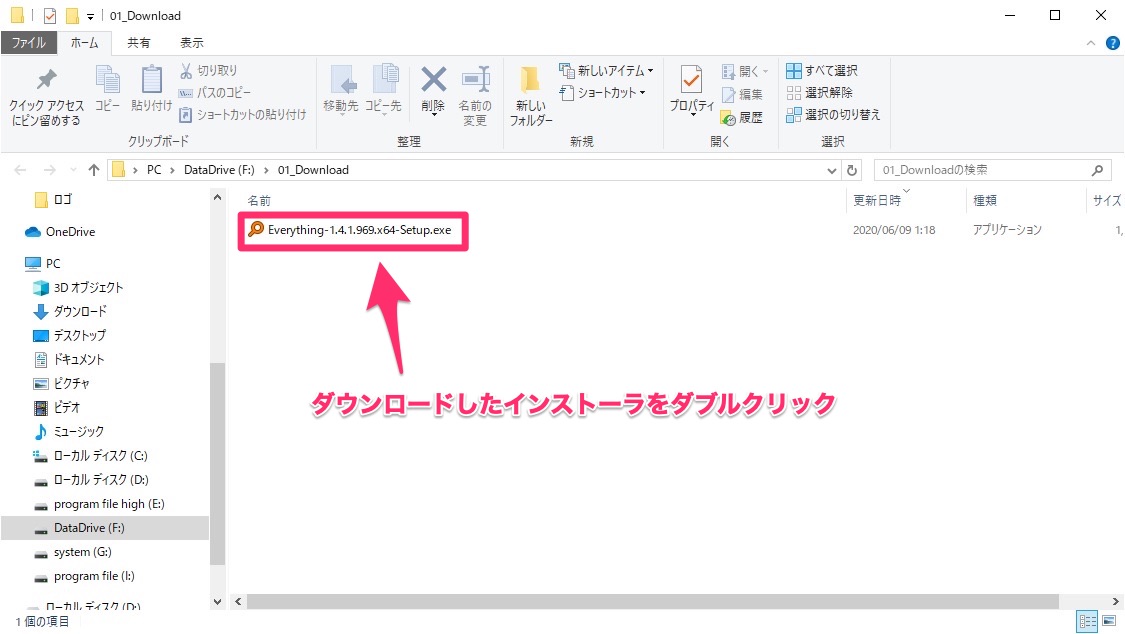Click the Paste (貼り付け) icon
Viewport: 1125px width, 634px height.
(151, 81)
